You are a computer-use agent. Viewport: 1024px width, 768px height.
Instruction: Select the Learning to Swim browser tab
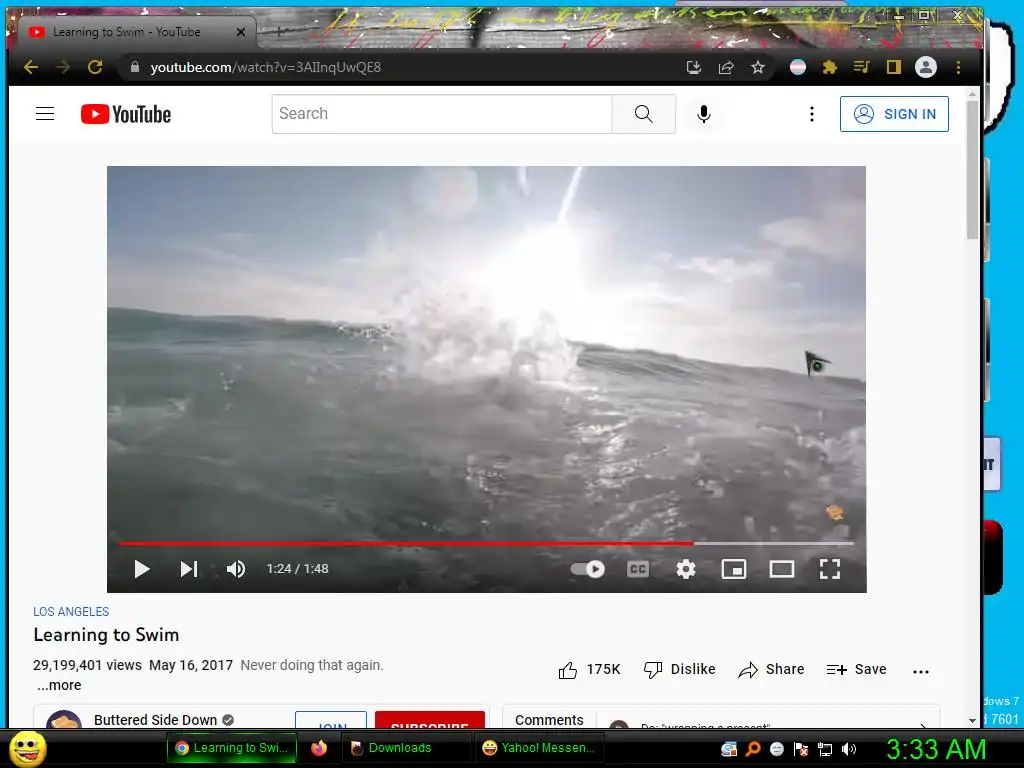pos(136,31)
